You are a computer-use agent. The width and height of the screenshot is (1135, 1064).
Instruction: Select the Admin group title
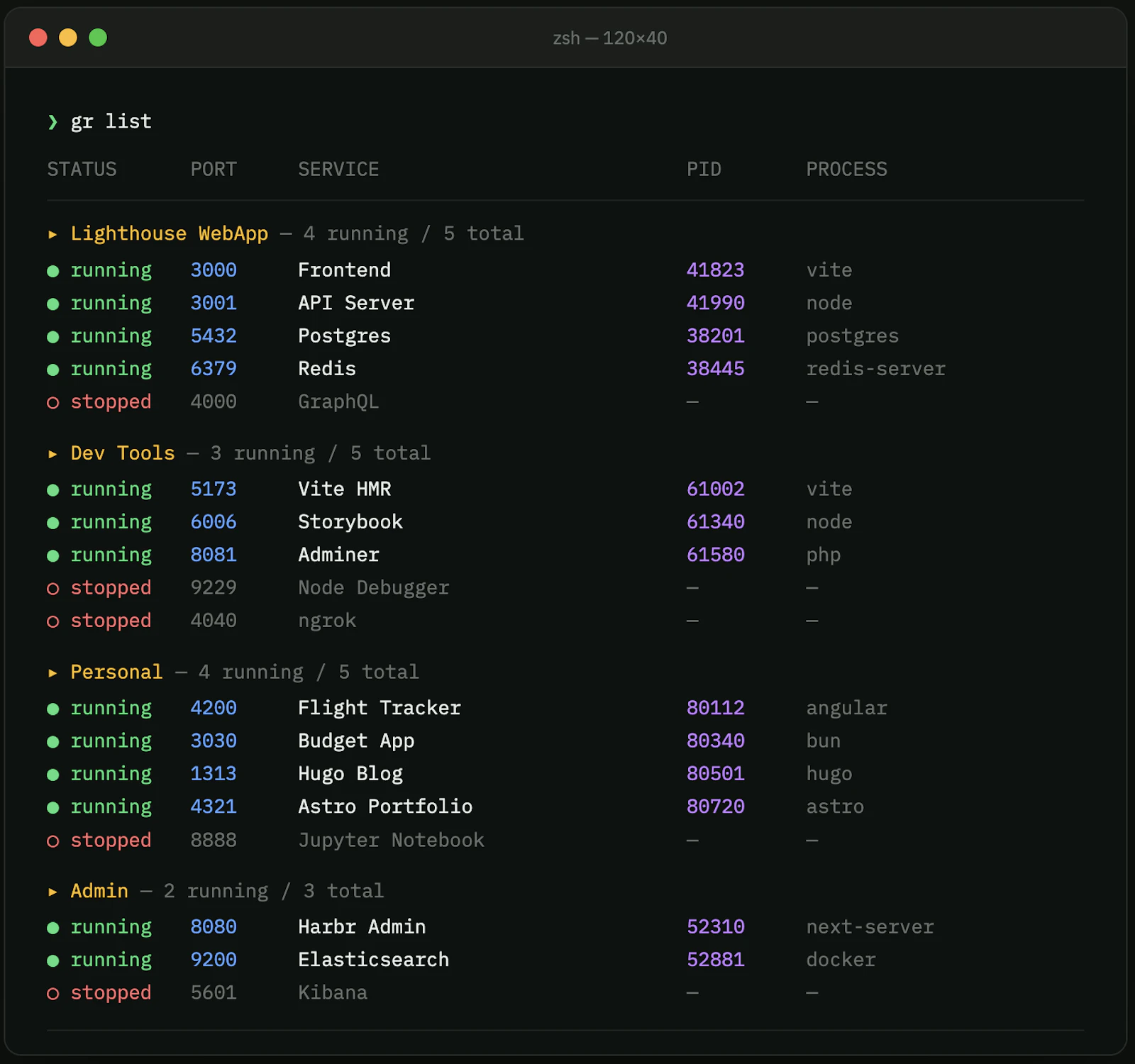tap(99, 891)
